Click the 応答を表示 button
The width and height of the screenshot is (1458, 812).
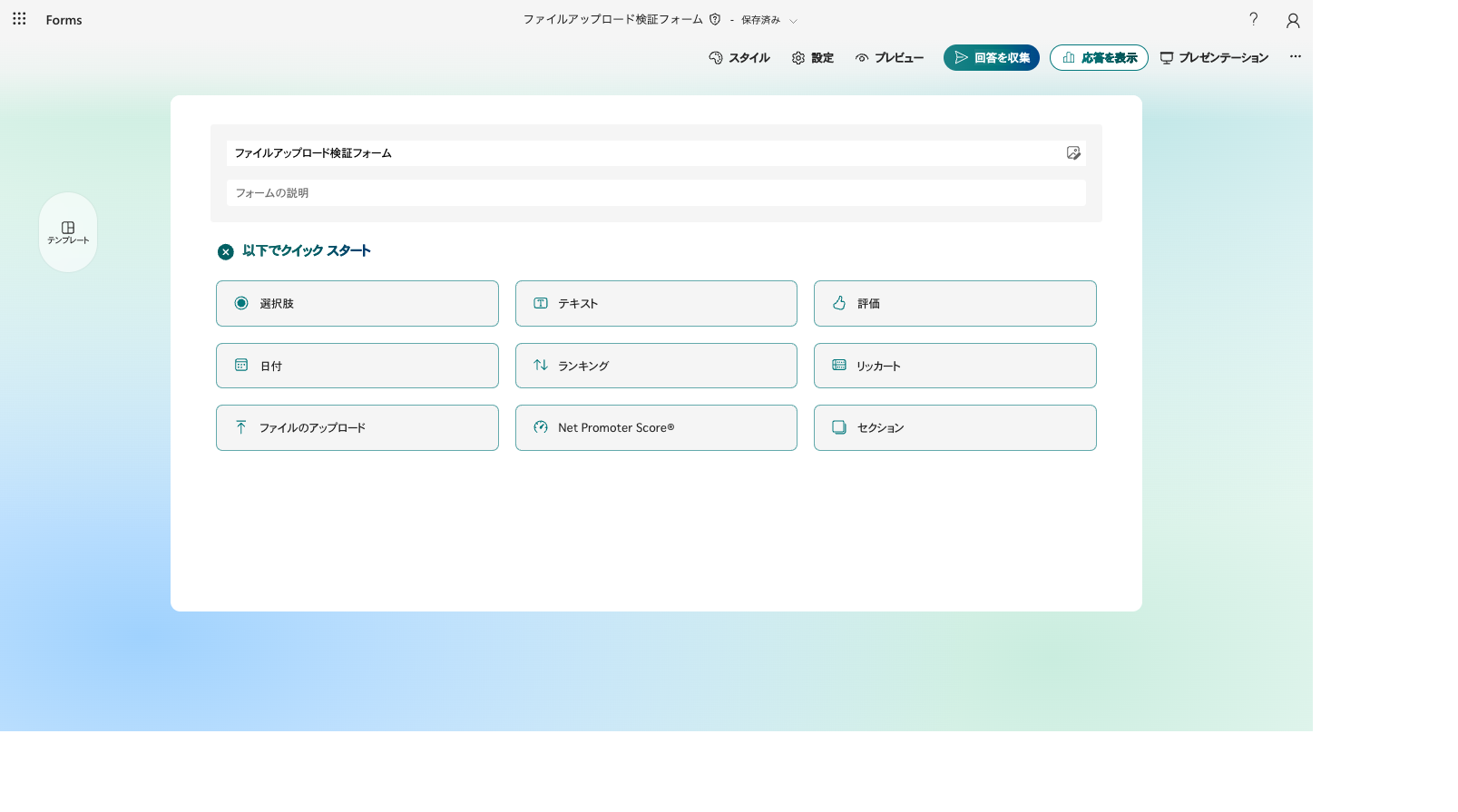(1099, 58)
